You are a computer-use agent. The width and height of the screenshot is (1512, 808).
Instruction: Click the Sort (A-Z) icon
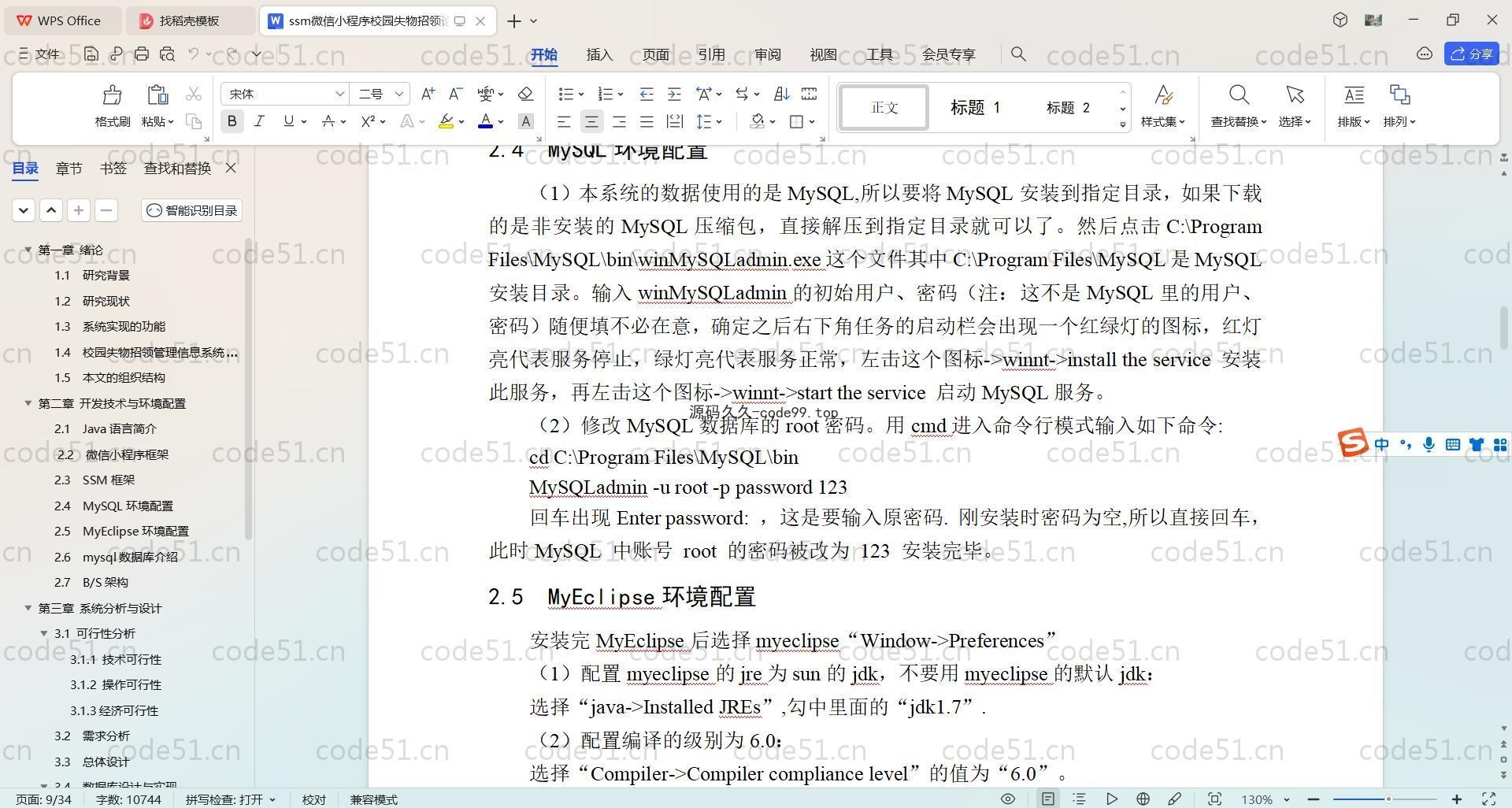[x=781, y=94]
